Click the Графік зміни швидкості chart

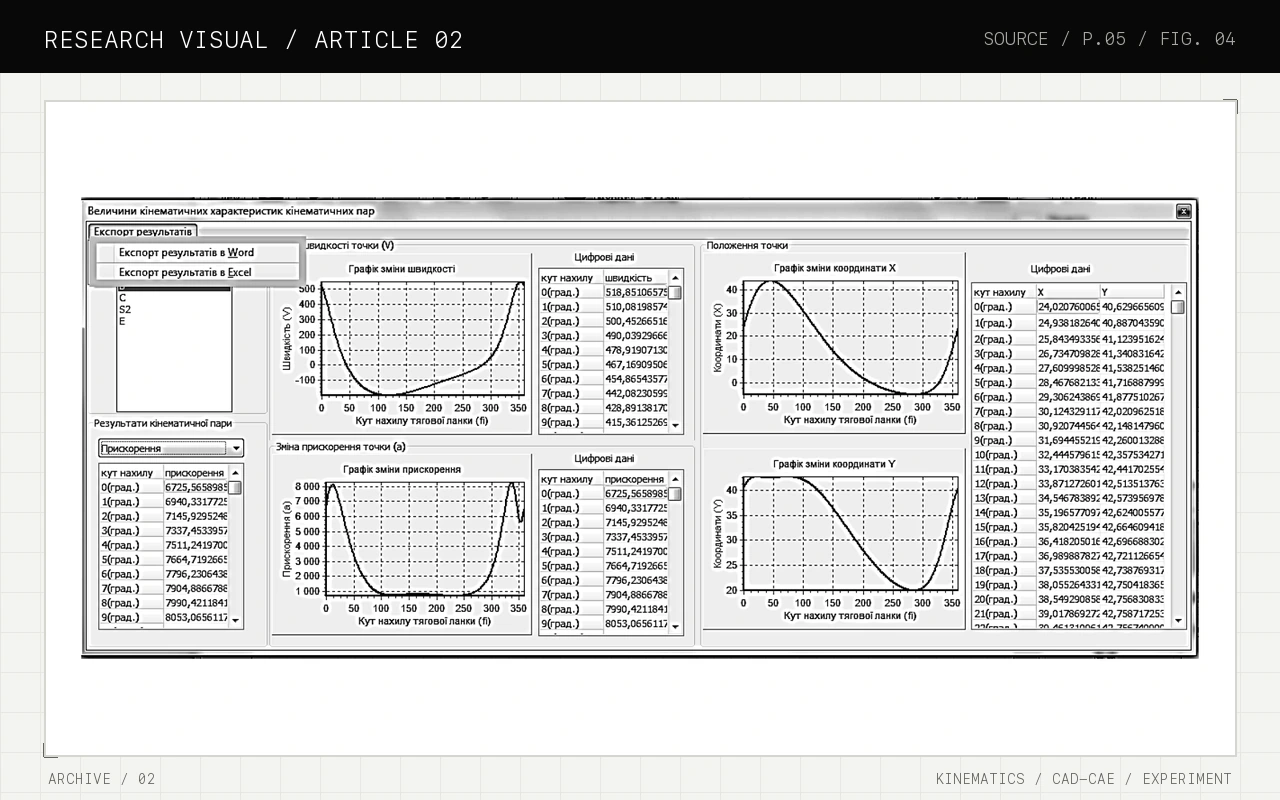pyautogui.click(x=402, y=343)
